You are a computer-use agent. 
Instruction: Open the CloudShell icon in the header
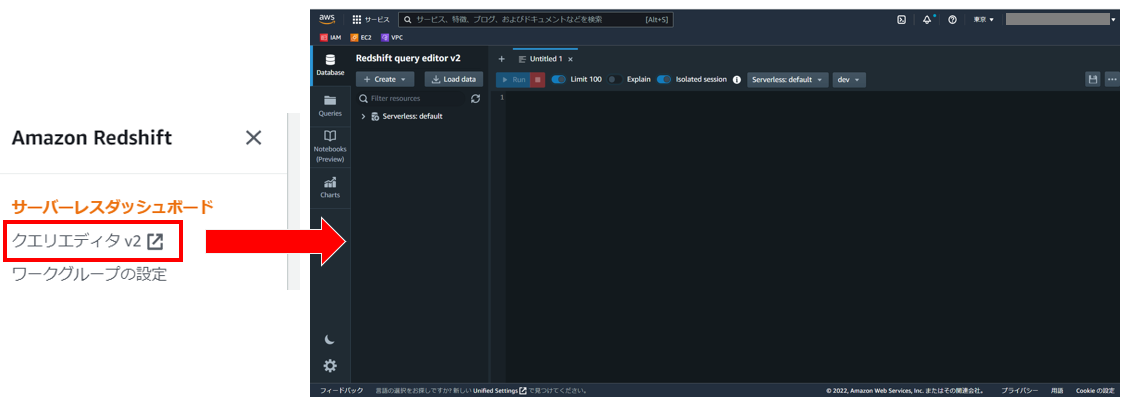[x=902, y=20]
